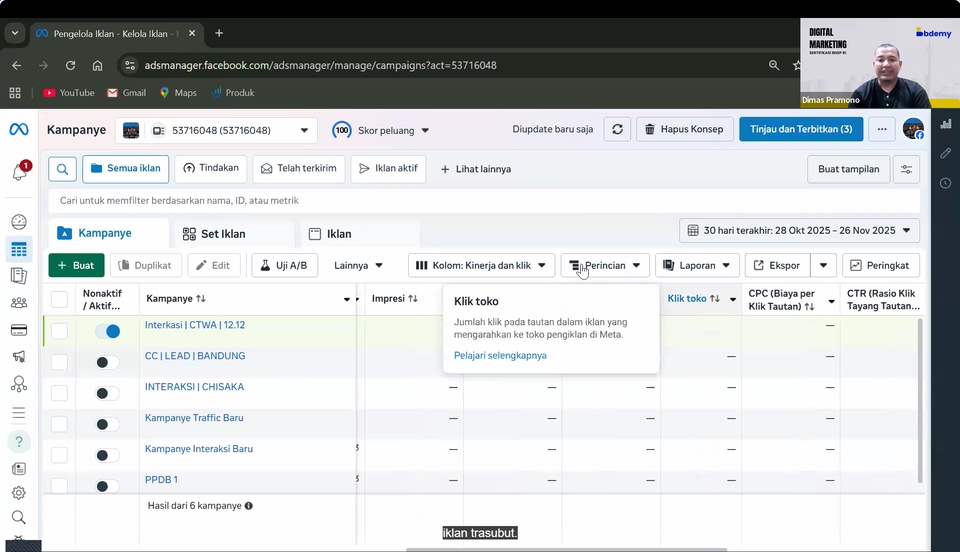
Task: Open Pelajari selengkapnya link in tooltip
Action: pyautogui.click(x=500, y=356)
